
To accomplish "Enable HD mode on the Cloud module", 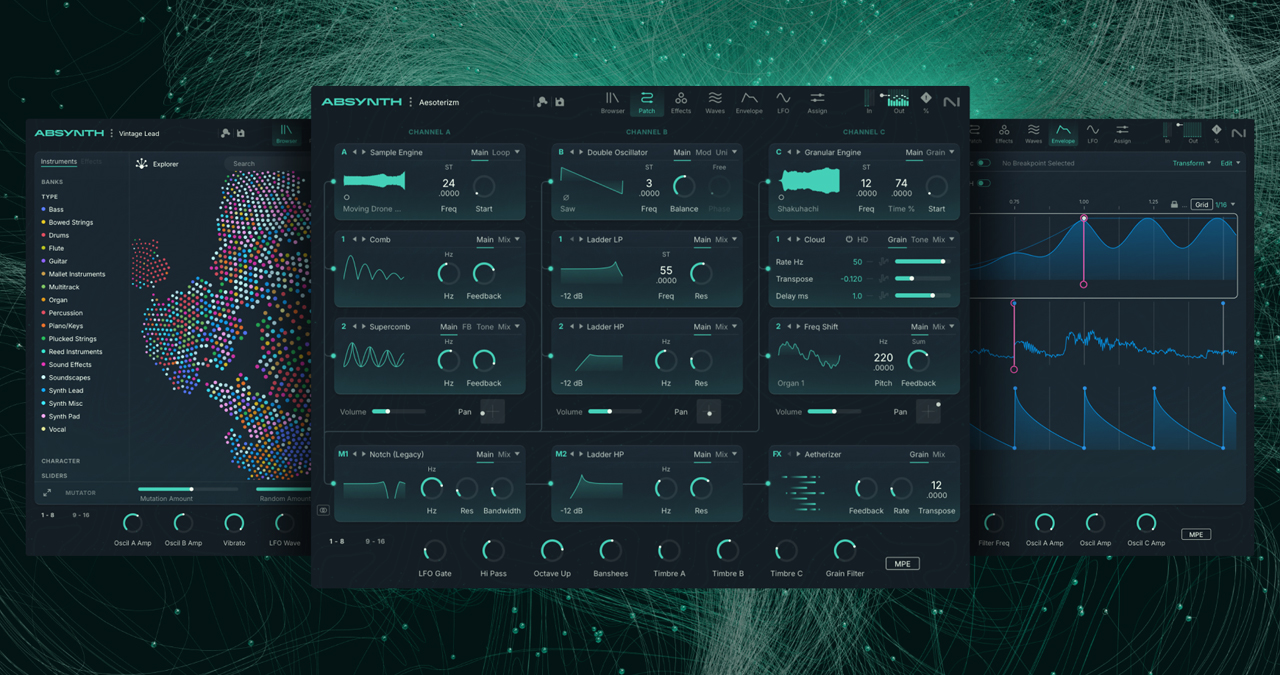I will point(862,239).
